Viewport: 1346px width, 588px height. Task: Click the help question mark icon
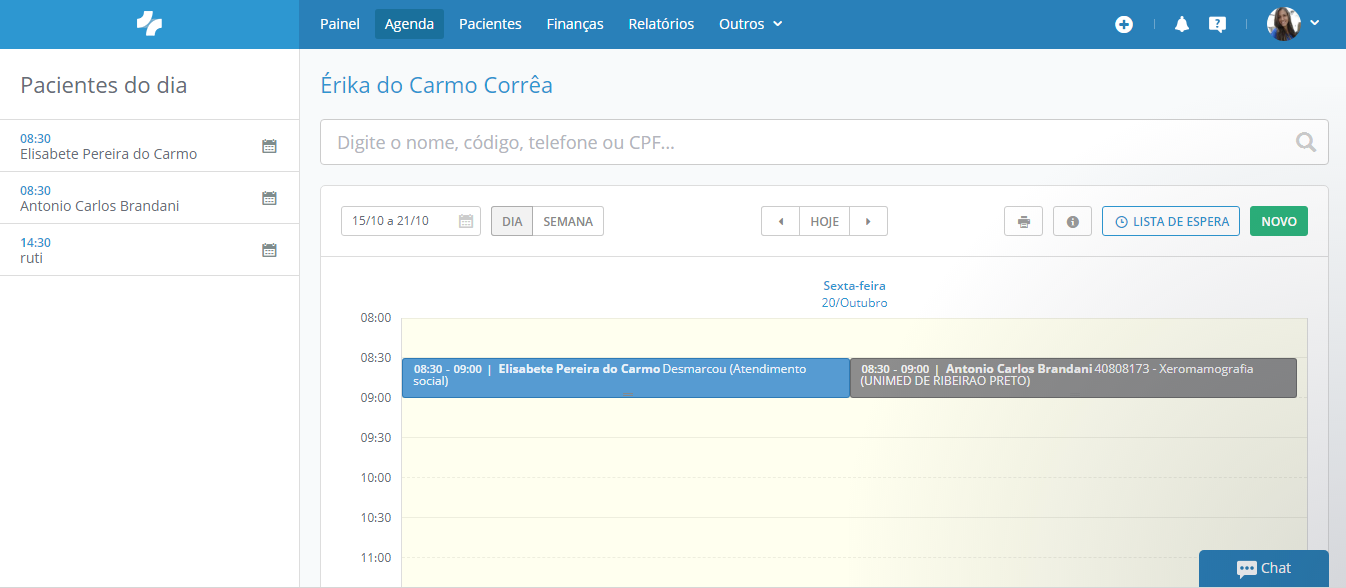coord(1217,23)
